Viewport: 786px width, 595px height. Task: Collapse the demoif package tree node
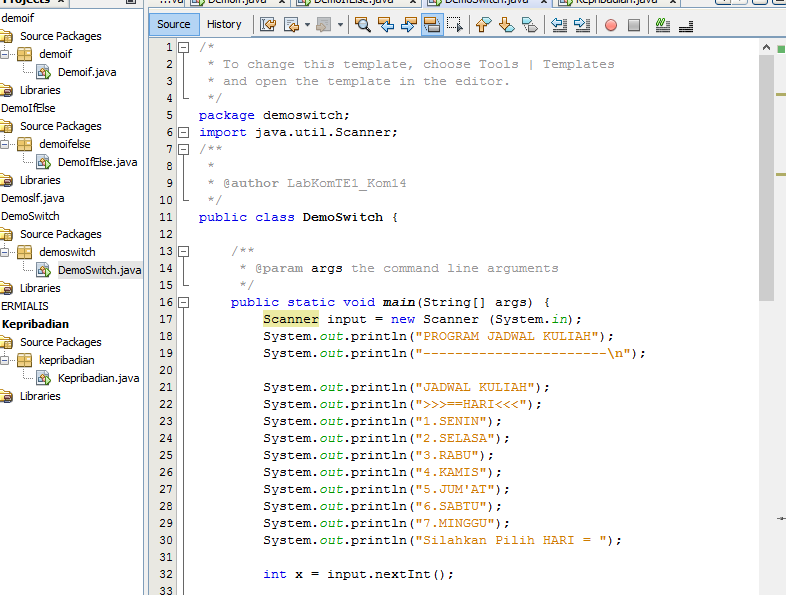tap(5, 54)
